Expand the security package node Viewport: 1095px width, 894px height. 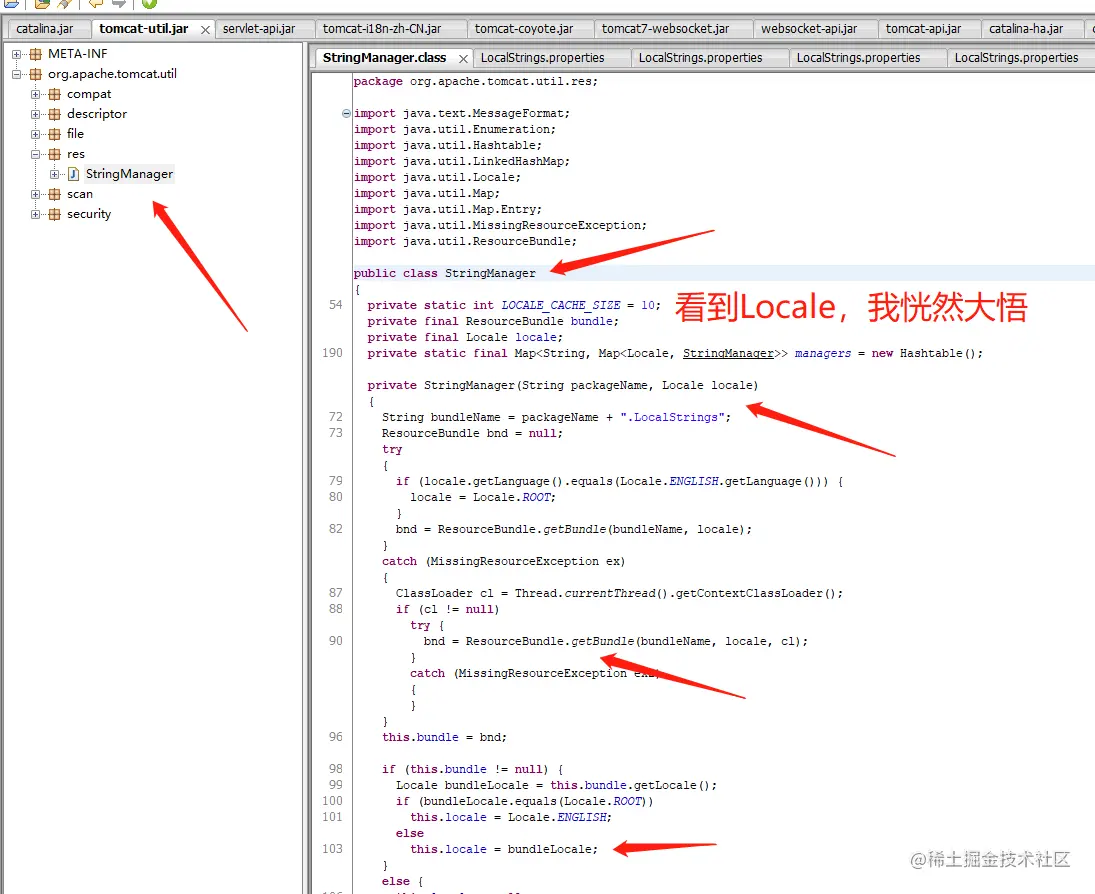coord(36,214)
